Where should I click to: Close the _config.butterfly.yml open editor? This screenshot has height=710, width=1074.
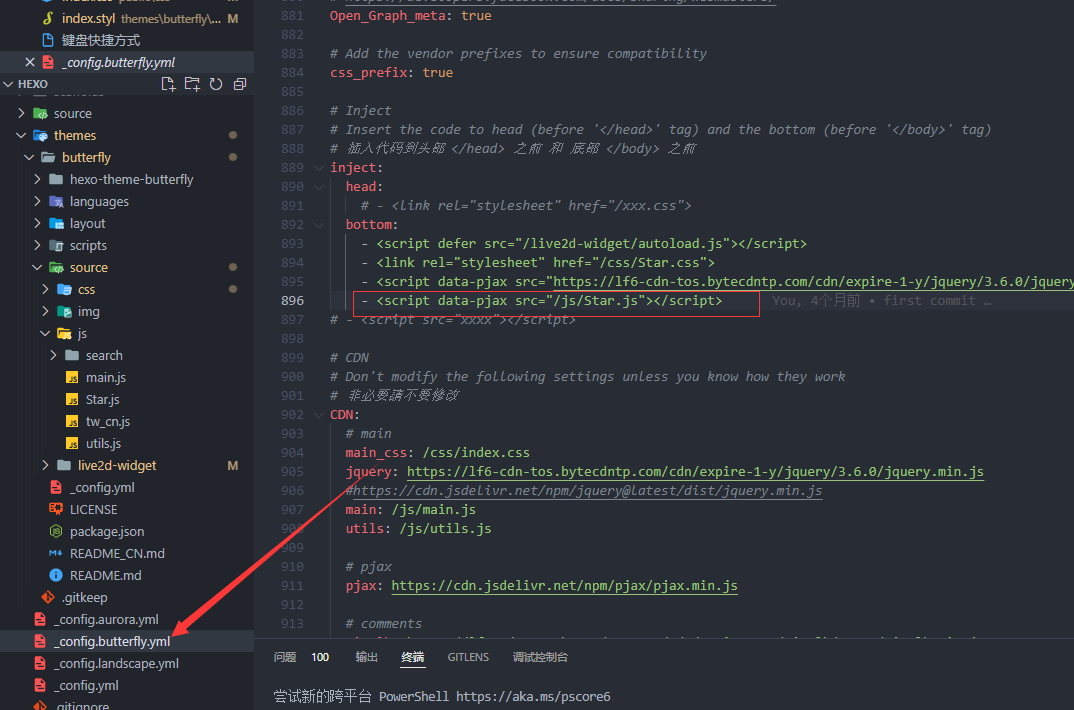click(29, 62)
